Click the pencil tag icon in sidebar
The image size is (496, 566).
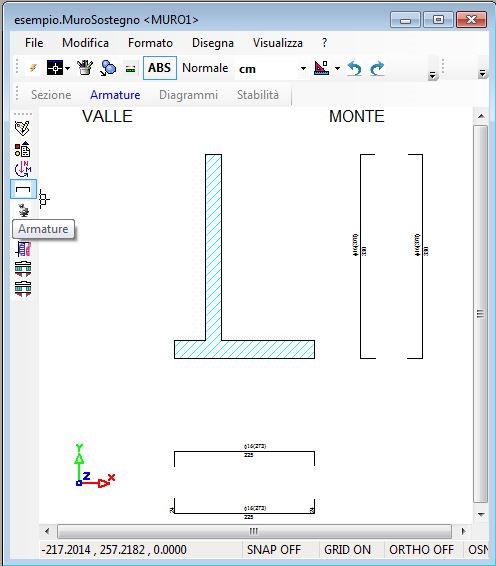[22, 128]
